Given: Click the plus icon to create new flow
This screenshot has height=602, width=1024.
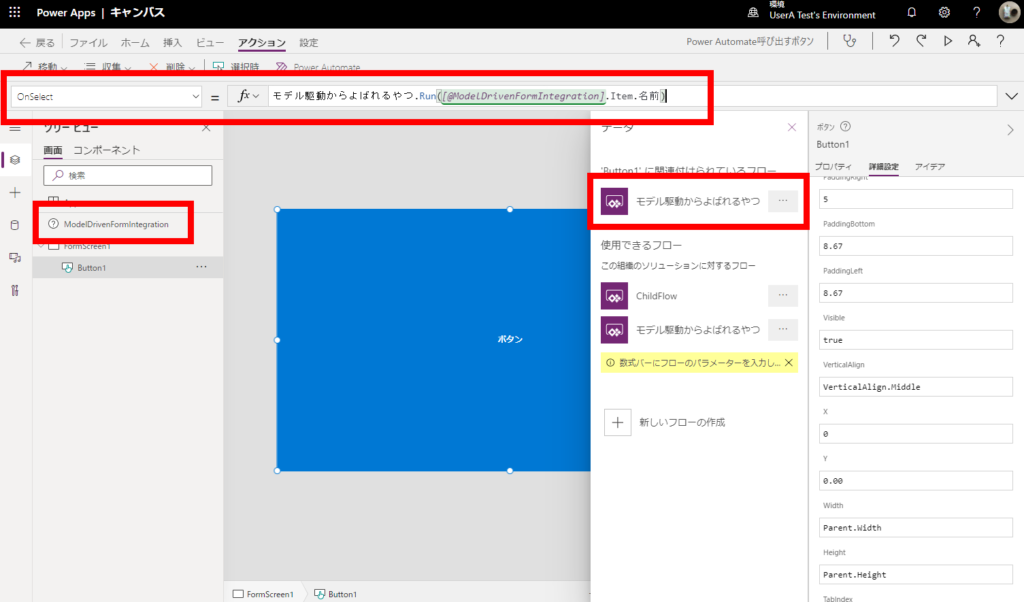Looking at the screenshot, I should [x=617, y=422].
